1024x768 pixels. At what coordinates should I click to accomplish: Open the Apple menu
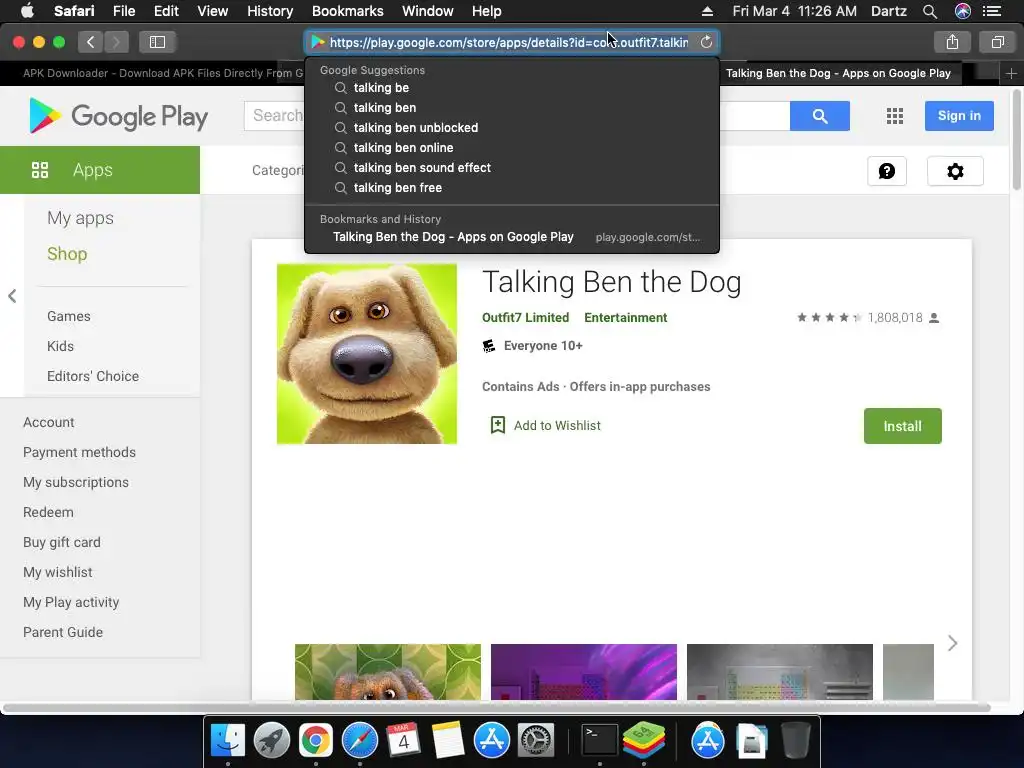point(27,11)
